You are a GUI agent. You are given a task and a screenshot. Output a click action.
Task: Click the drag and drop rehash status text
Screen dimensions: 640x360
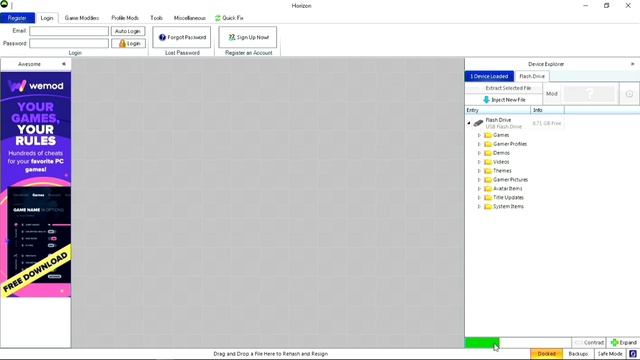point(271,354)
